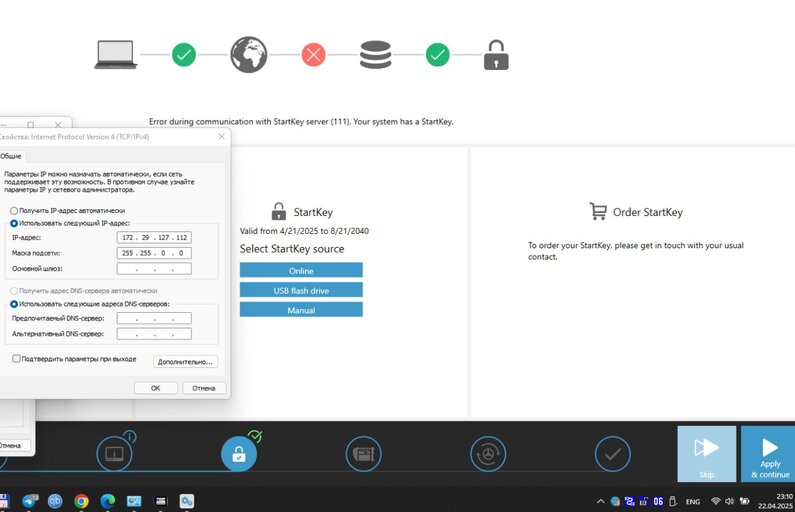Click 'Дополнительно...' advanced button
This screenshot has height=512, width=795.
[x=185, y=361]
